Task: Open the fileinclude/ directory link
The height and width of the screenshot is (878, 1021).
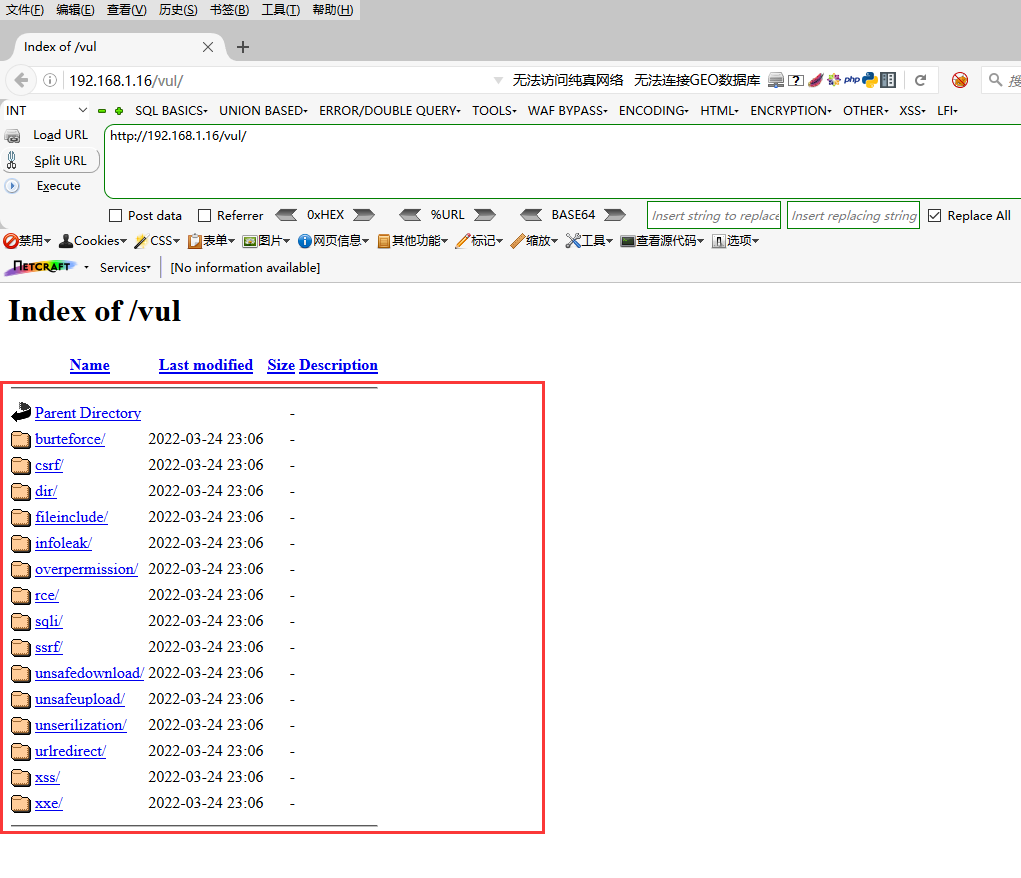Action: coord(72,517)
